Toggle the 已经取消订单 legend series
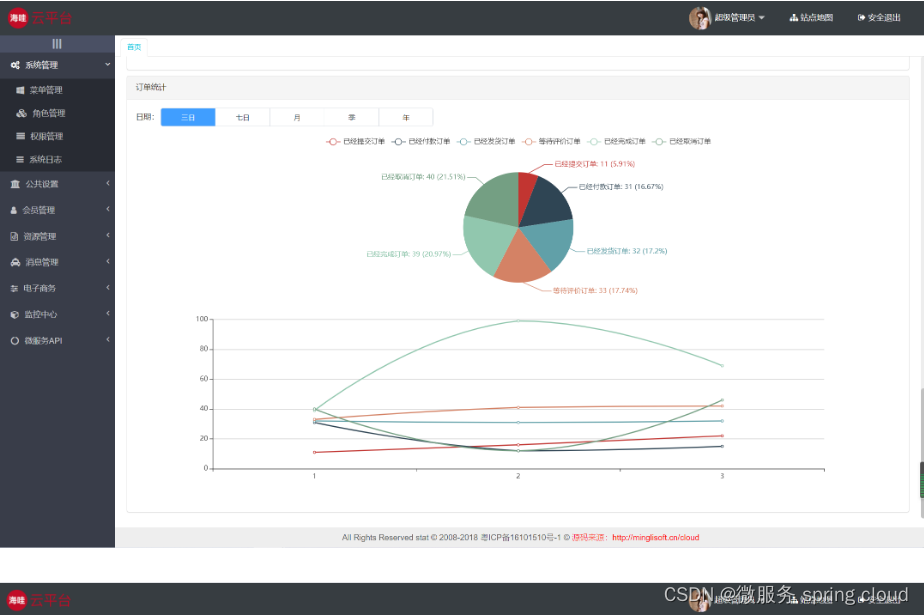Image resolution: width=924 pixels, height=615 pixels. tap(682, 141)
